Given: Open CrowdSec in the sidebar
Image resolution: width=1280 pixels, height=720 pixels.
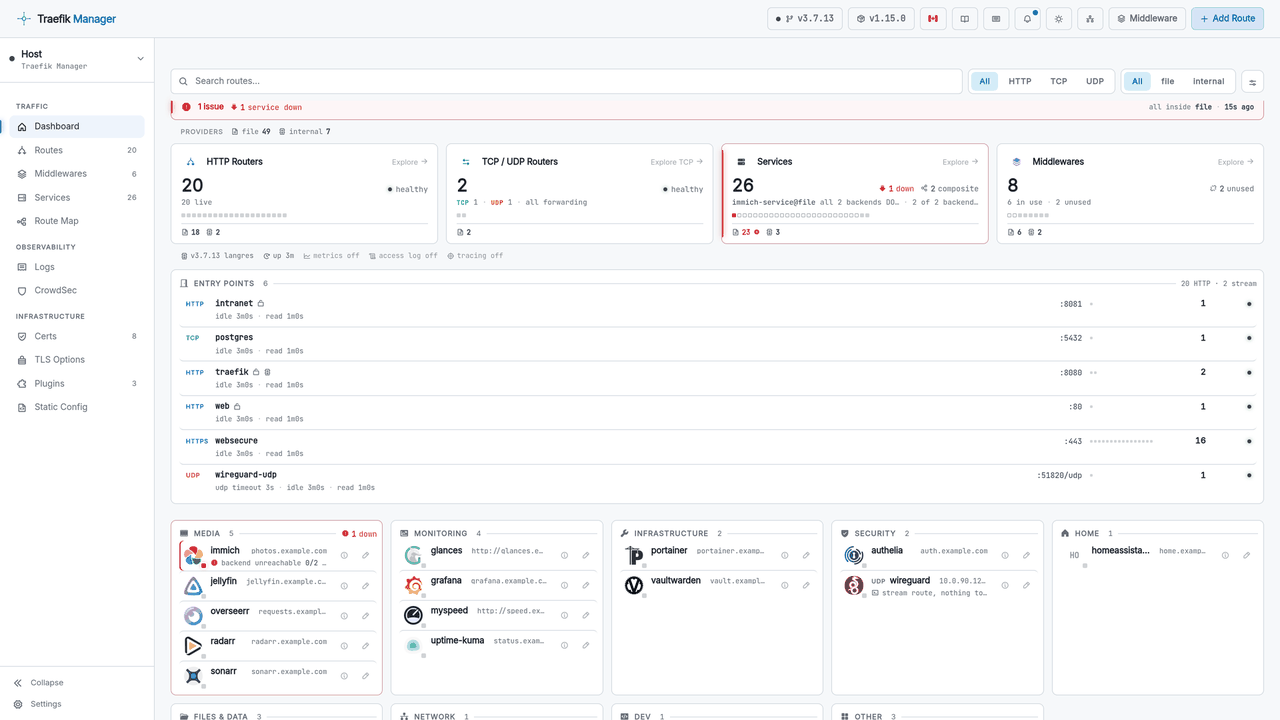Looking at the screenshot, I should pos(77,290).
